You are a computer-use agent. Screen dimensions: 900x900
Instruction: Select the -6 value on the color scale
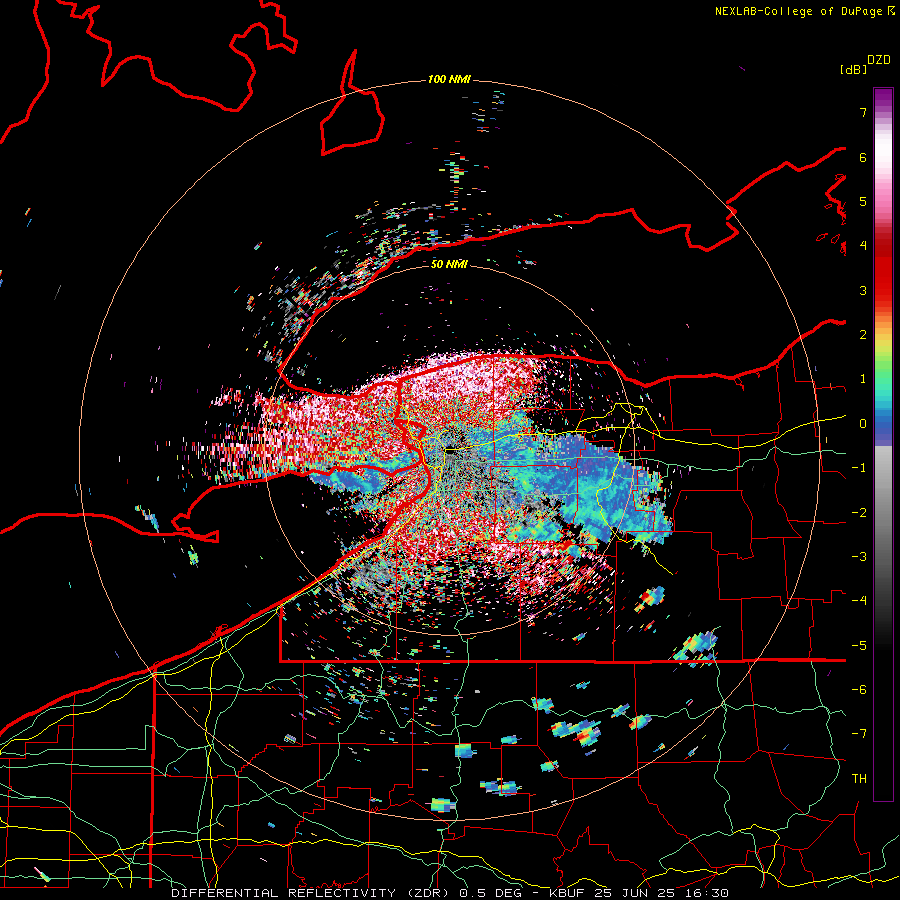point(859,690)
